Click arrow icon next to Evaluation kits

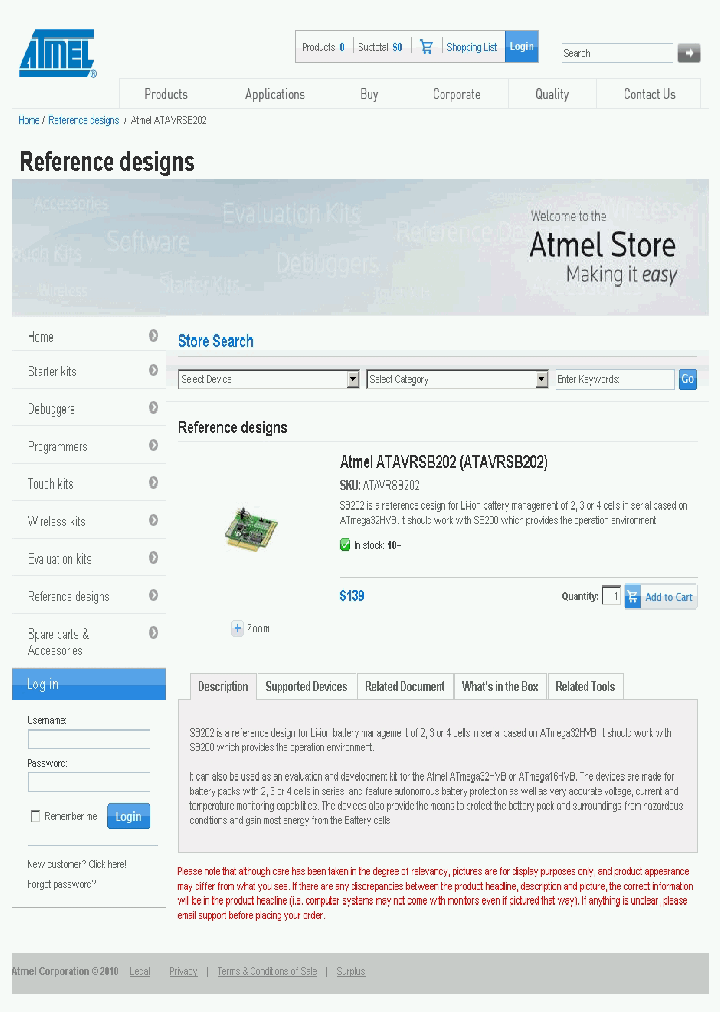point(154,558)
